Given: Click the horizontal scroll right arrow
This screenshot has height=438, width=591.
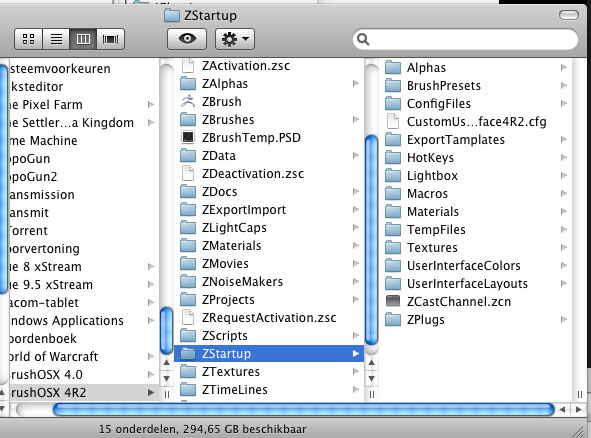Looking at the screenshot, I should pyautogui.click(x=579, y=410).
